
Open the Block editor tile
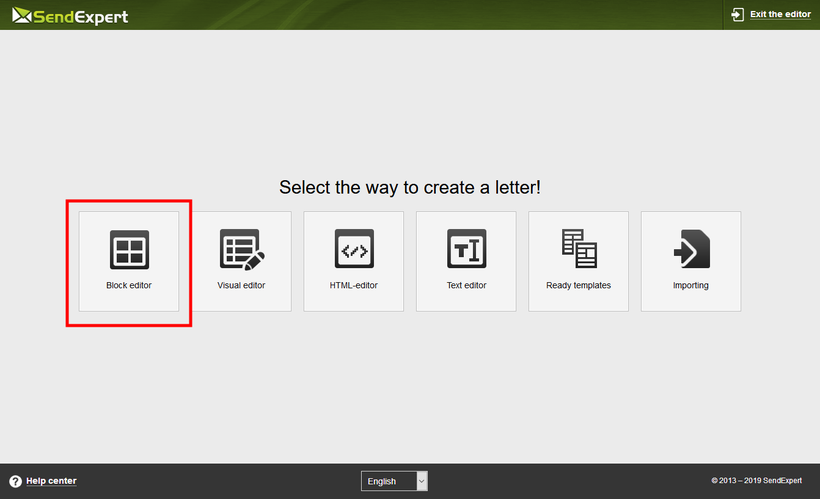click(x=129, y=262)
